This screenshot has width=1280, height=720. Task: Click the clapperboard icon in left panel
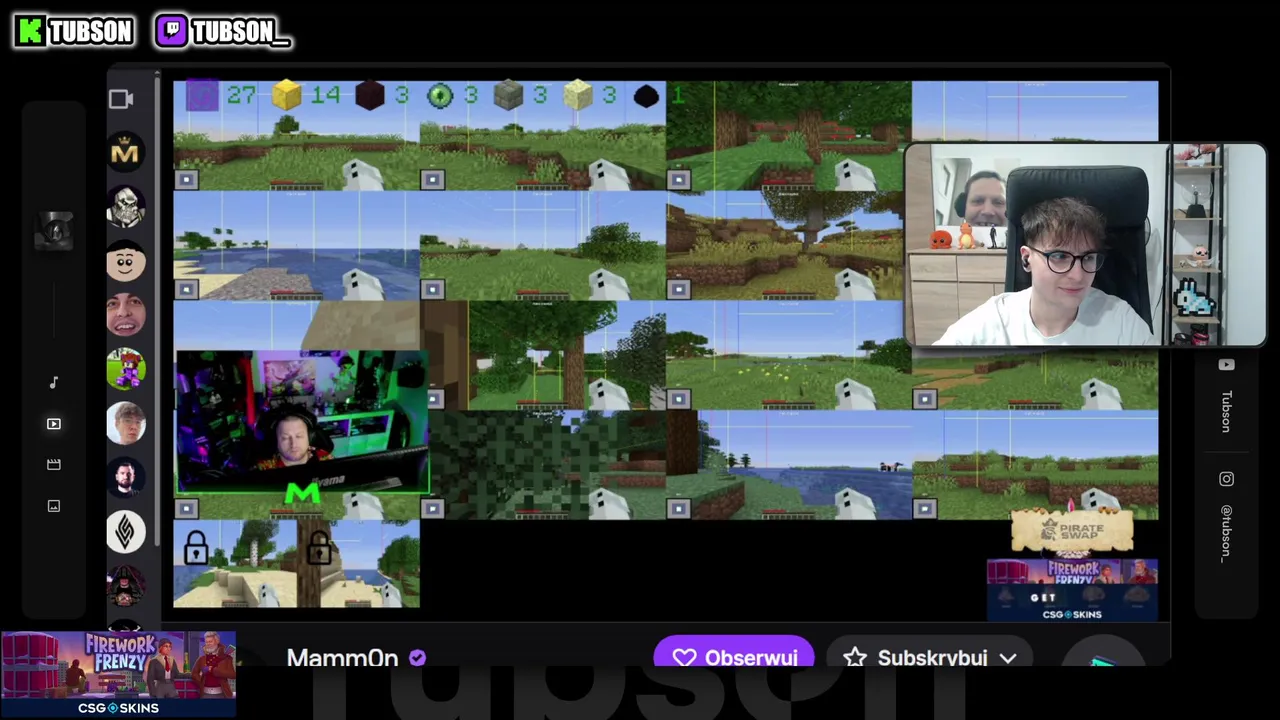(54, 464)
